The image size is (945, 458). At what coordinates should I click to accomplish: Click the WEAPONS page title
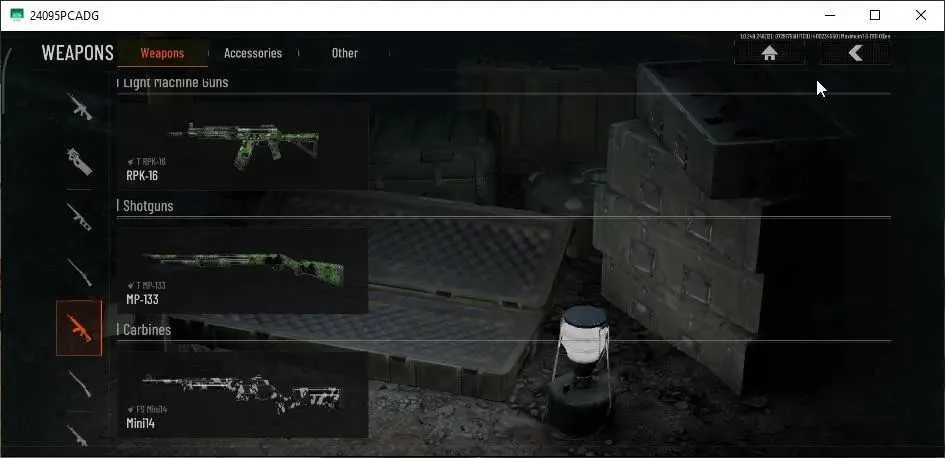coord(77,53)
